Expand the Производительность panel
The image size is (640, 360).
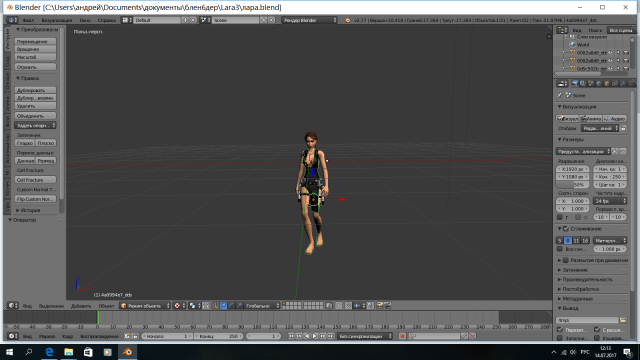point(587,280)
